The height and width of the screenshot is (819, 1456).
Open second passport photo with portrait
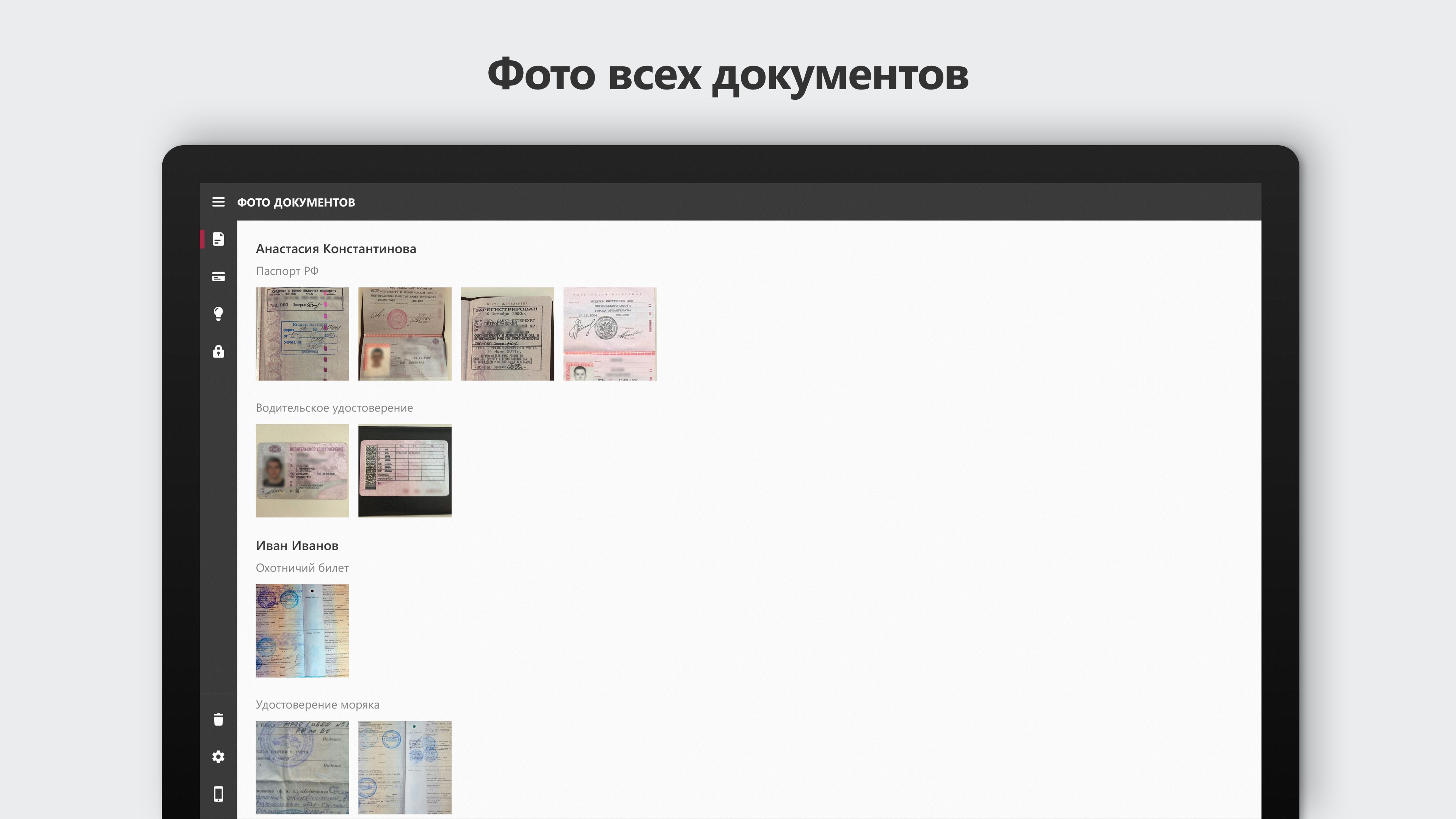pos(405,334)
